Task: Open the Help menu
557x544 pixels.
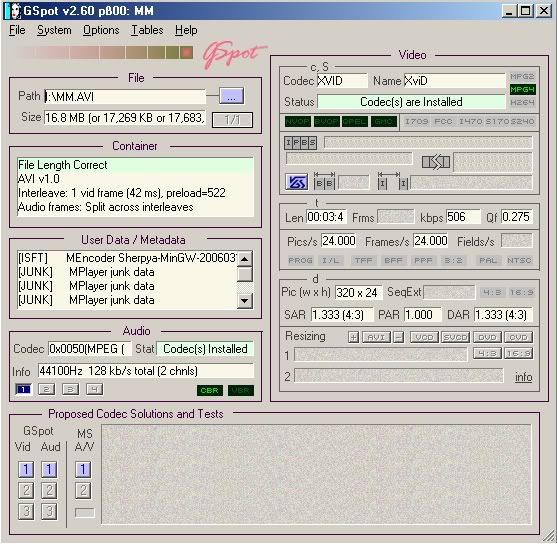Action: (186, 30)
